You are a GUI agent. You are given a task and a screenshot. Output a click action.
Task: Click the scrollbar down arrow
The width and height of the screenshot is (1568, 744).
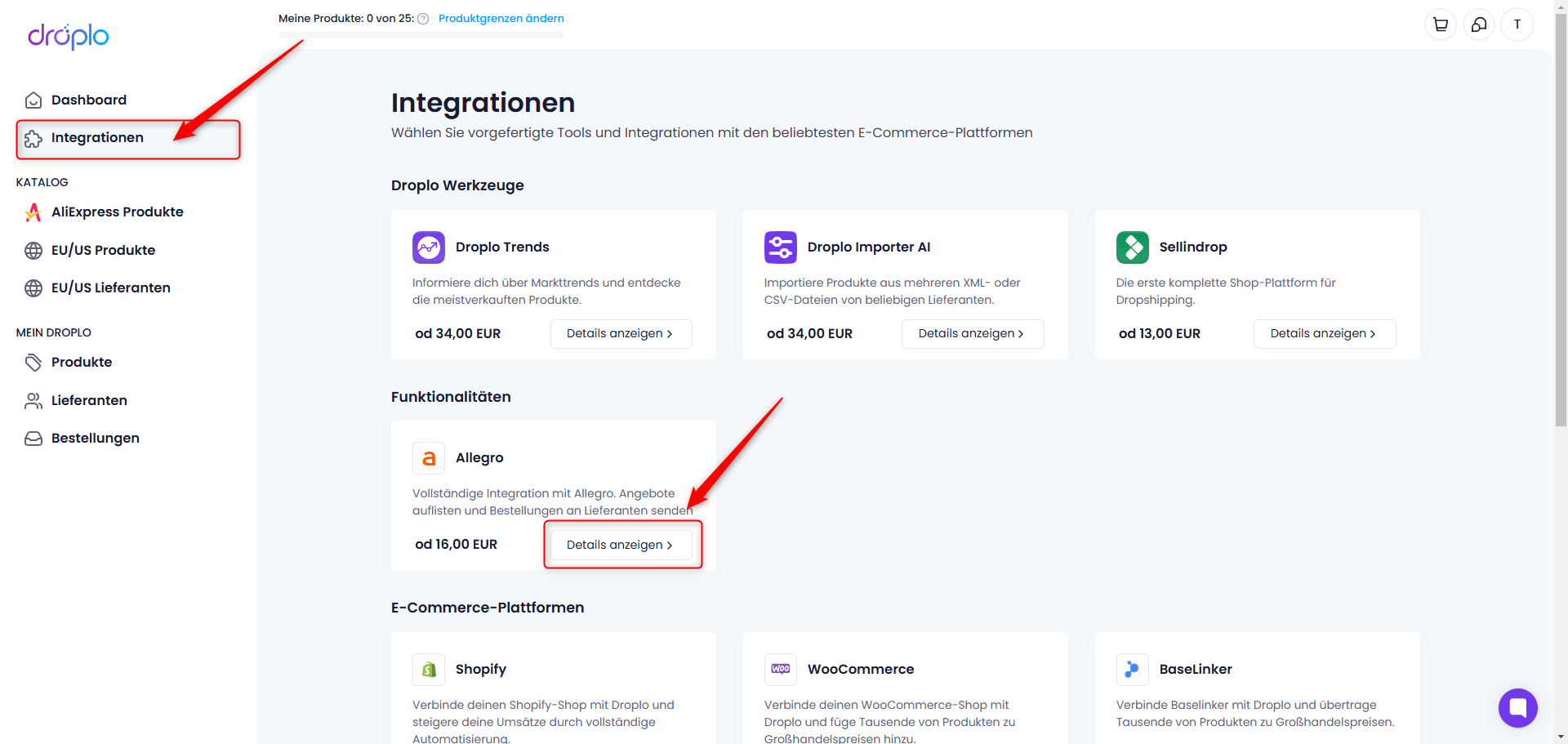(1561, 737)
